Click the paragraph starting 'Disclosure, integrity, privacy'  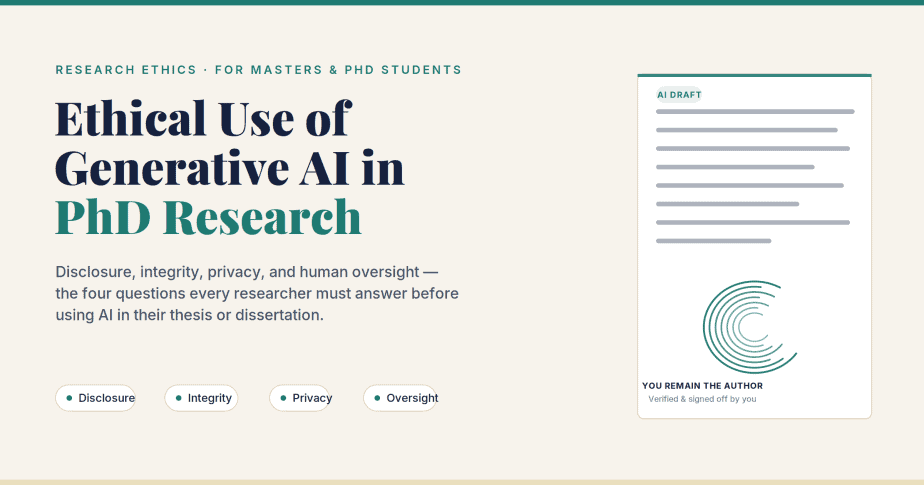[x=257, y=293]
